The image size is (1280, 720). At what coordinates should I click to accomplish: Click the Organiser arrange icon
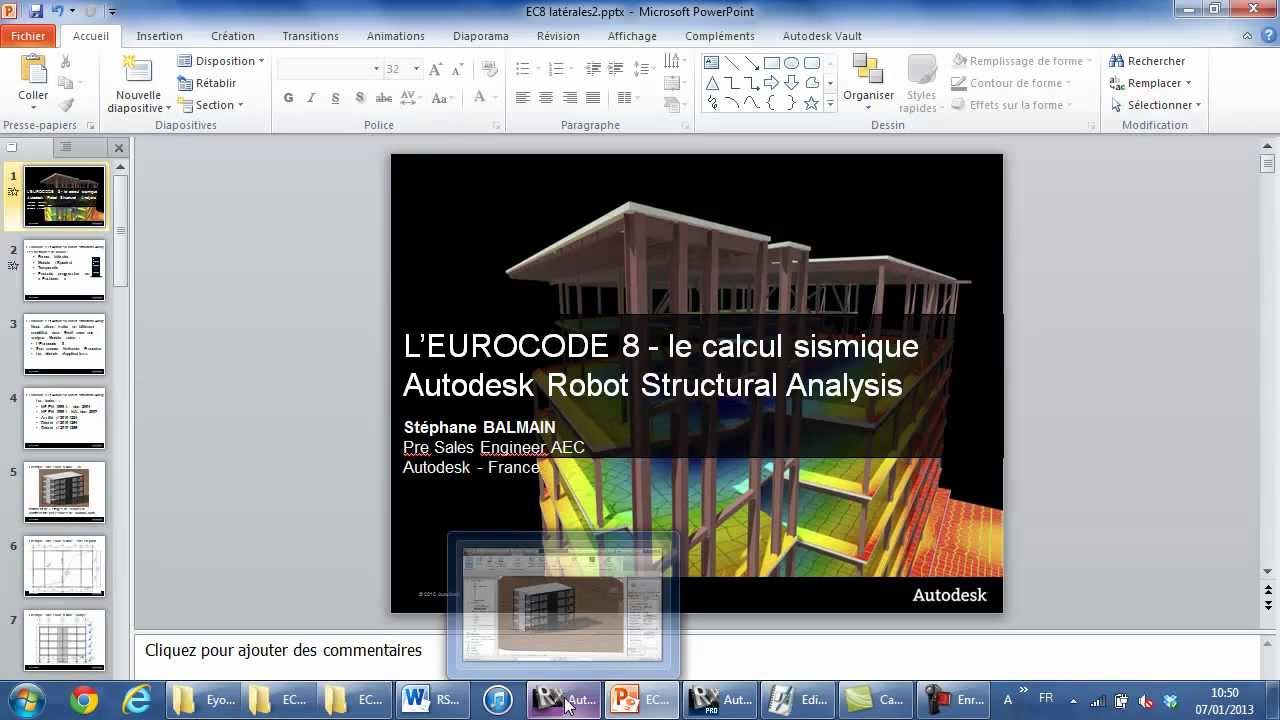pyautogui.click(x=868, y=70)
